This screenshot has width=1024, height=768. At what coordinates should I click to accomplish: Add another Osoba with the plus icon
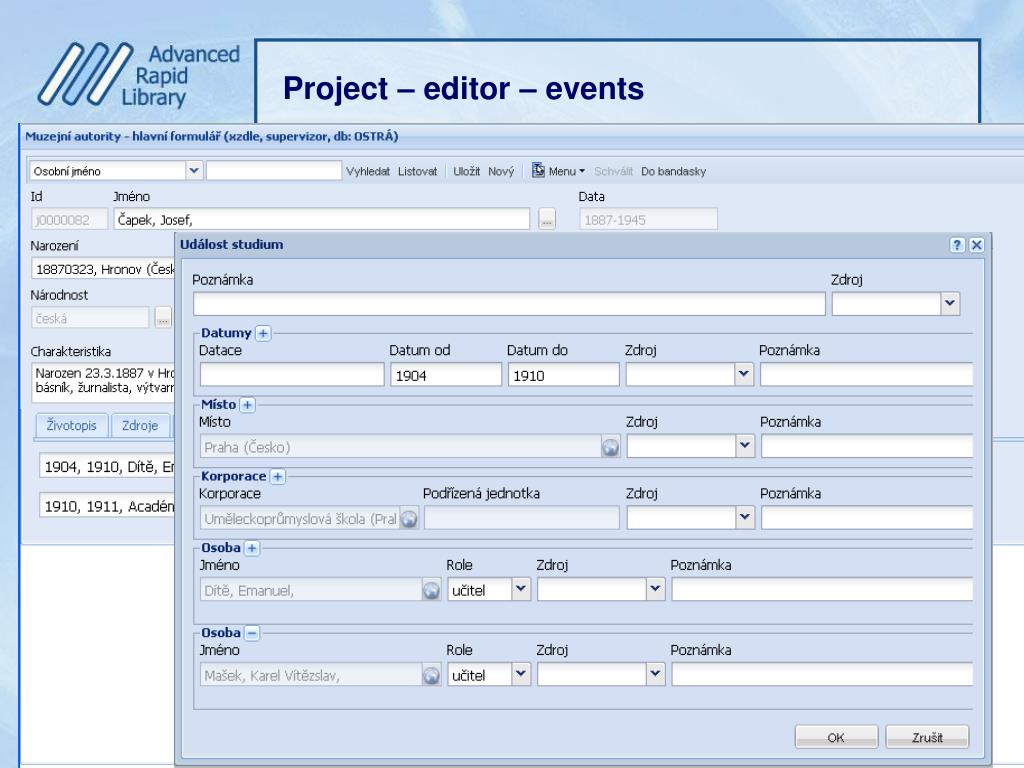click(251, 548)
